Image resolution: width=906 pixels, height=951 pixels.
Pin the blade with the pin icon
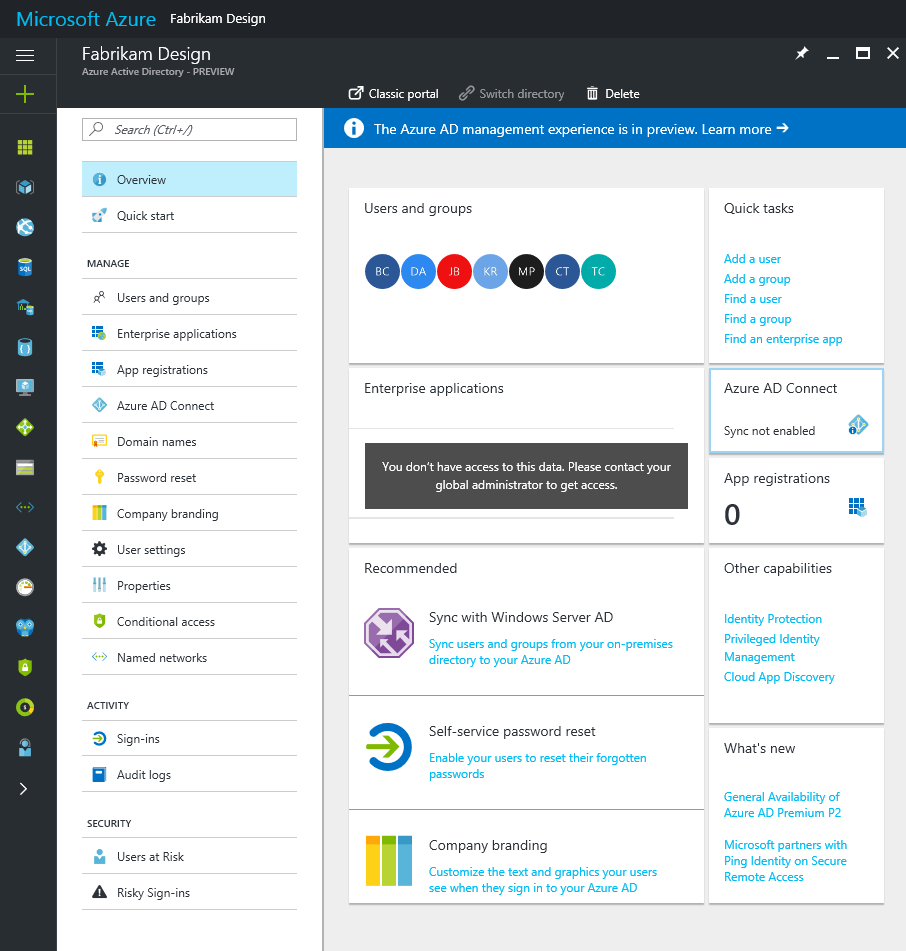pyautogui.click(x=802, y=53)
